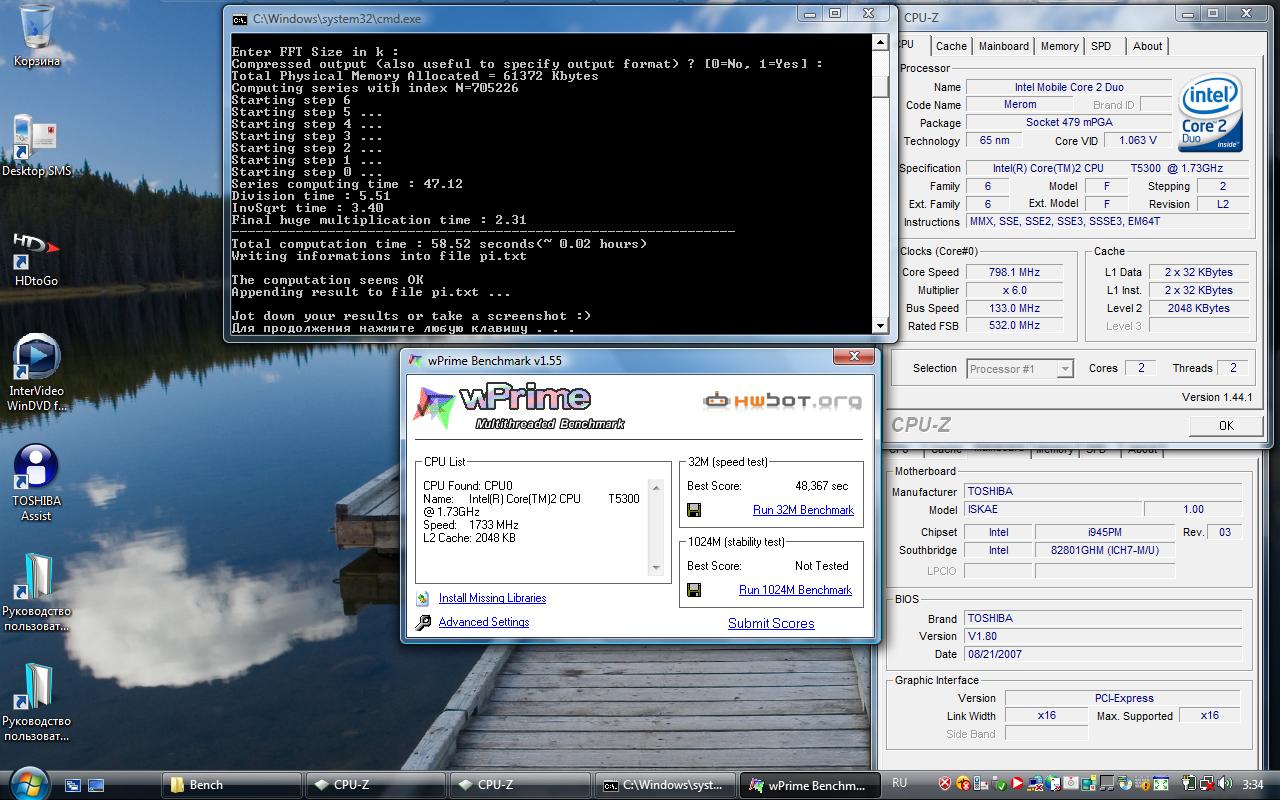This screenshot has height=800, width=1280.
Task: Launch the HDtoGo desktop shortcut
Action: coord(37,258)
